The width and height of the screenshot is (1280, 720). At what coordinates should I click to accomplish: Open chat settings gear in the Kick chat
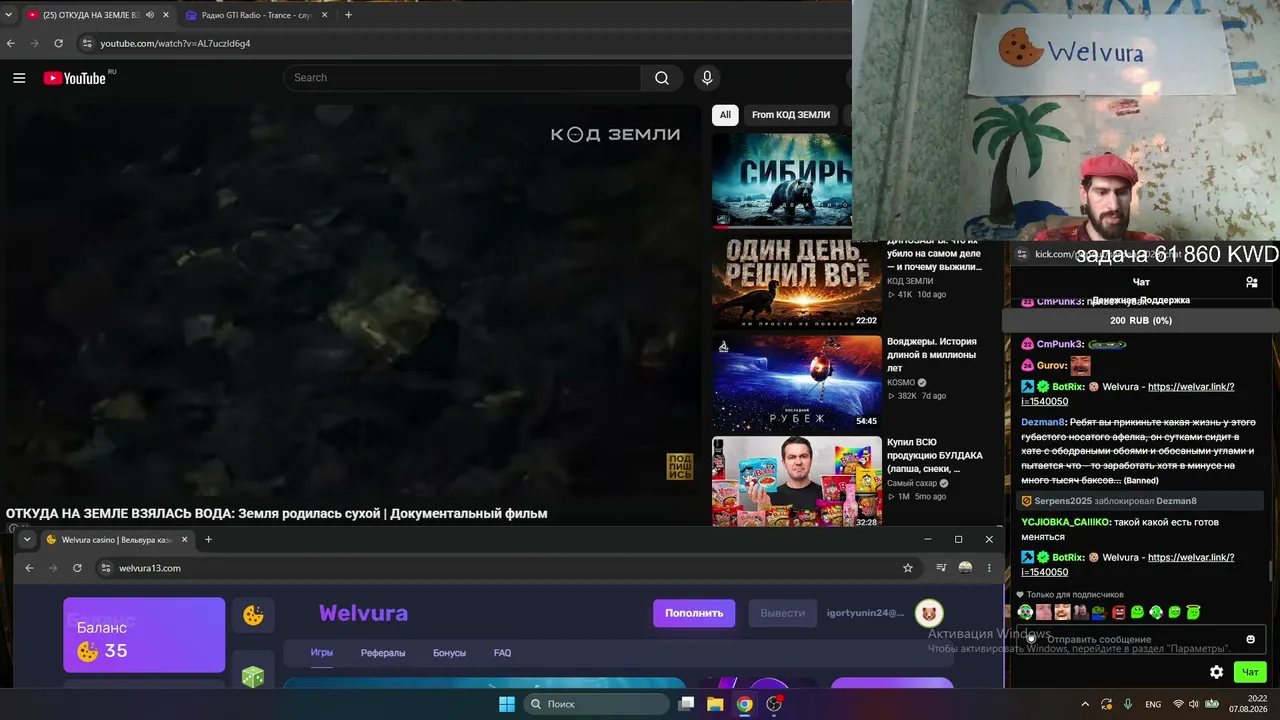point(1216,672)
